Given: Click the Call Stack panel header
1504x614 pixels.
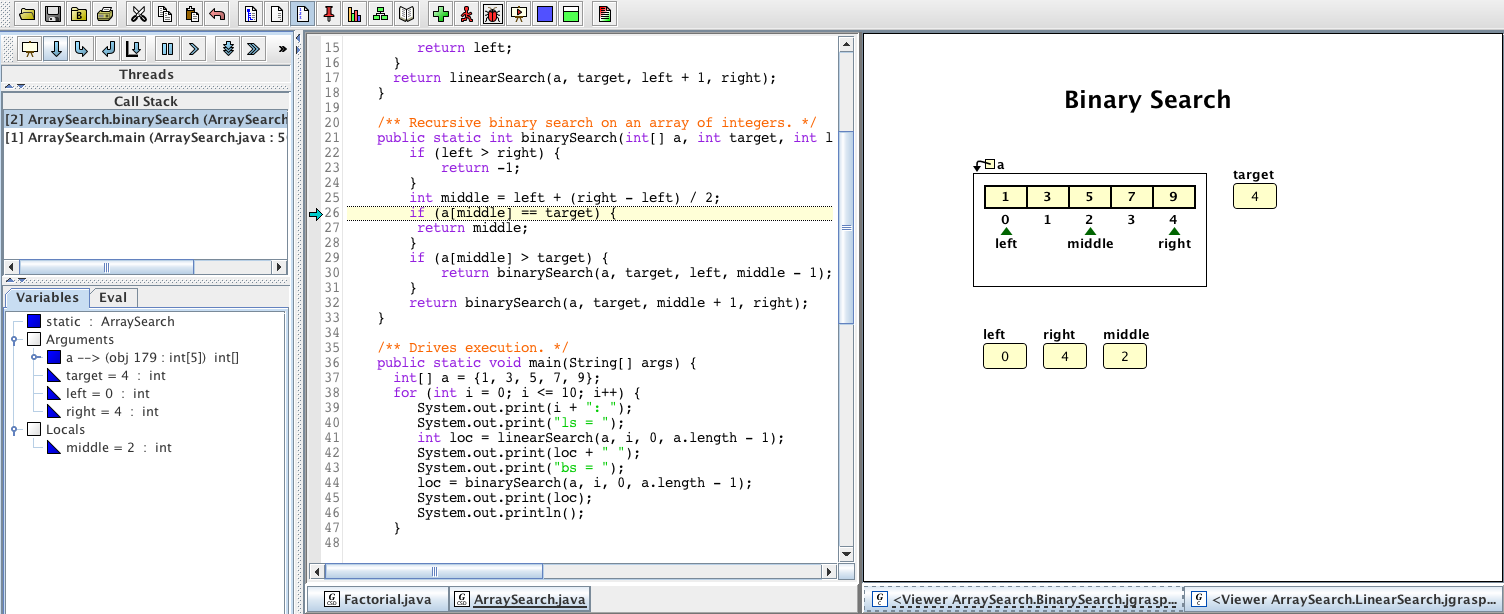Looking at the screenshot, I should coord(146,101).
